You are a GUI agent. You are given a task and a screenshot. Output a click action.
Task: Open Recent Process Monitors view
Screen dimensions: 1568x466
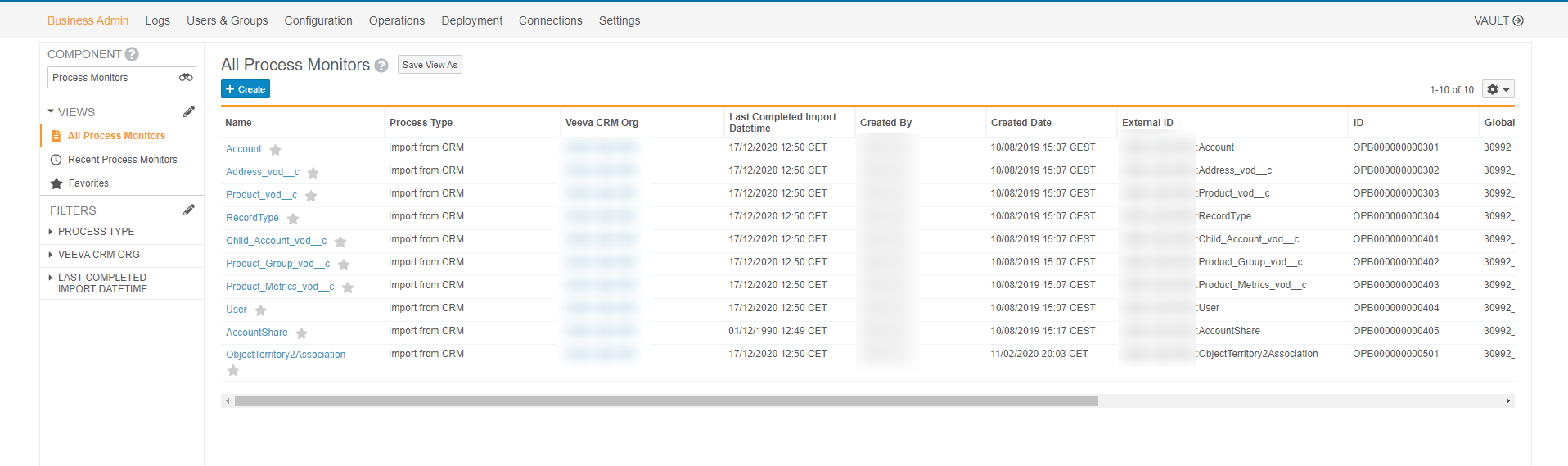pos(122,160)
